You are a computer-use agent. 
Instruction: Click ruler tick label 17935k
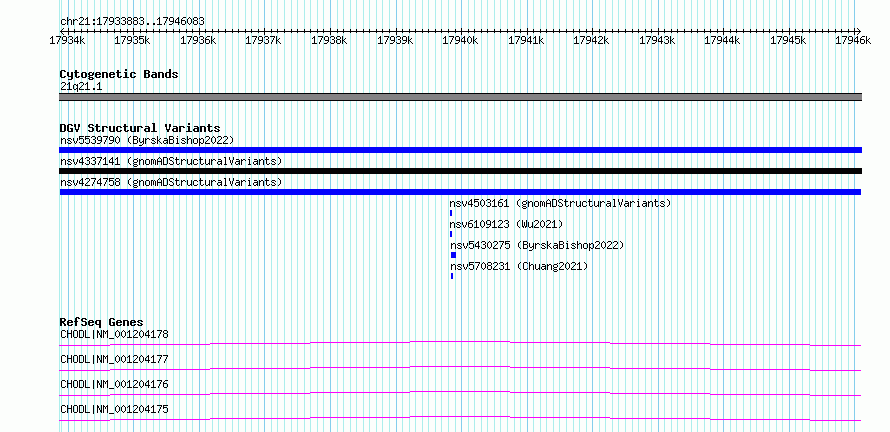coord(132,40)
